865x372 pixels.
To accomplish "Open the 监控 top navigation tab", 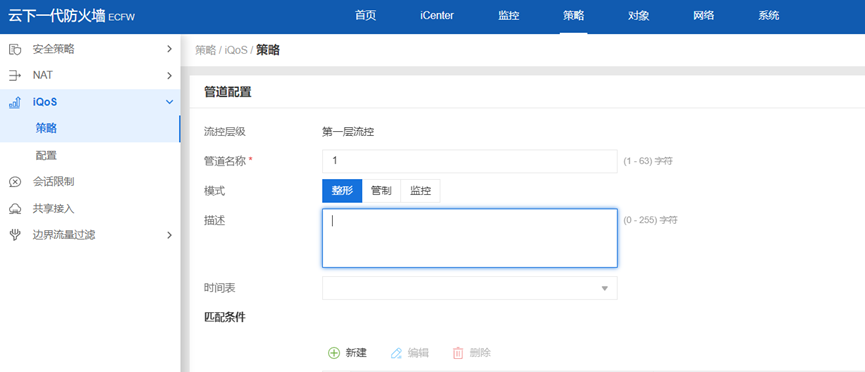I will pyautogui.click(x=509, y=15).
